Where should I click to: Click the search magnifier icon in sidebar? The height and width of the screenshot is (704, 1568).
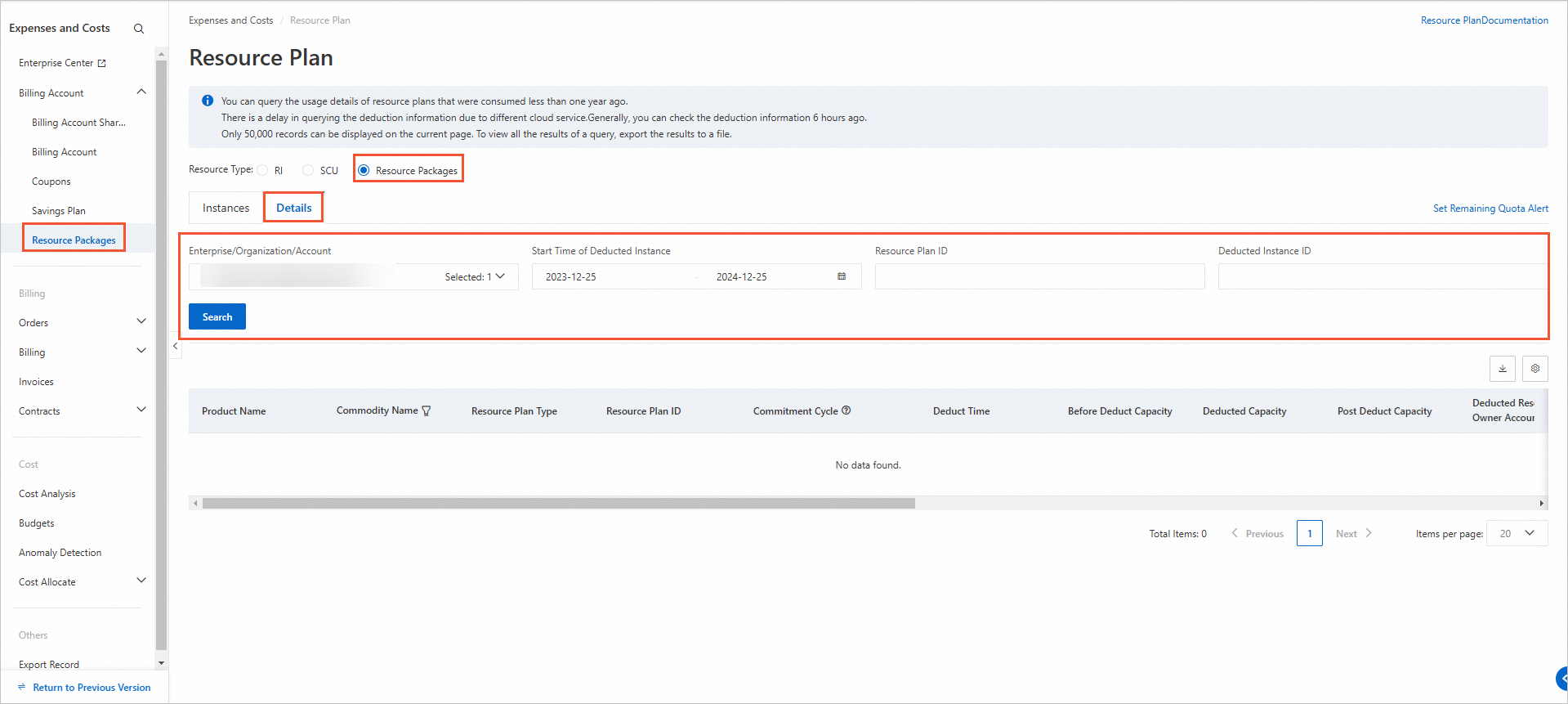[x=139, y=29]
